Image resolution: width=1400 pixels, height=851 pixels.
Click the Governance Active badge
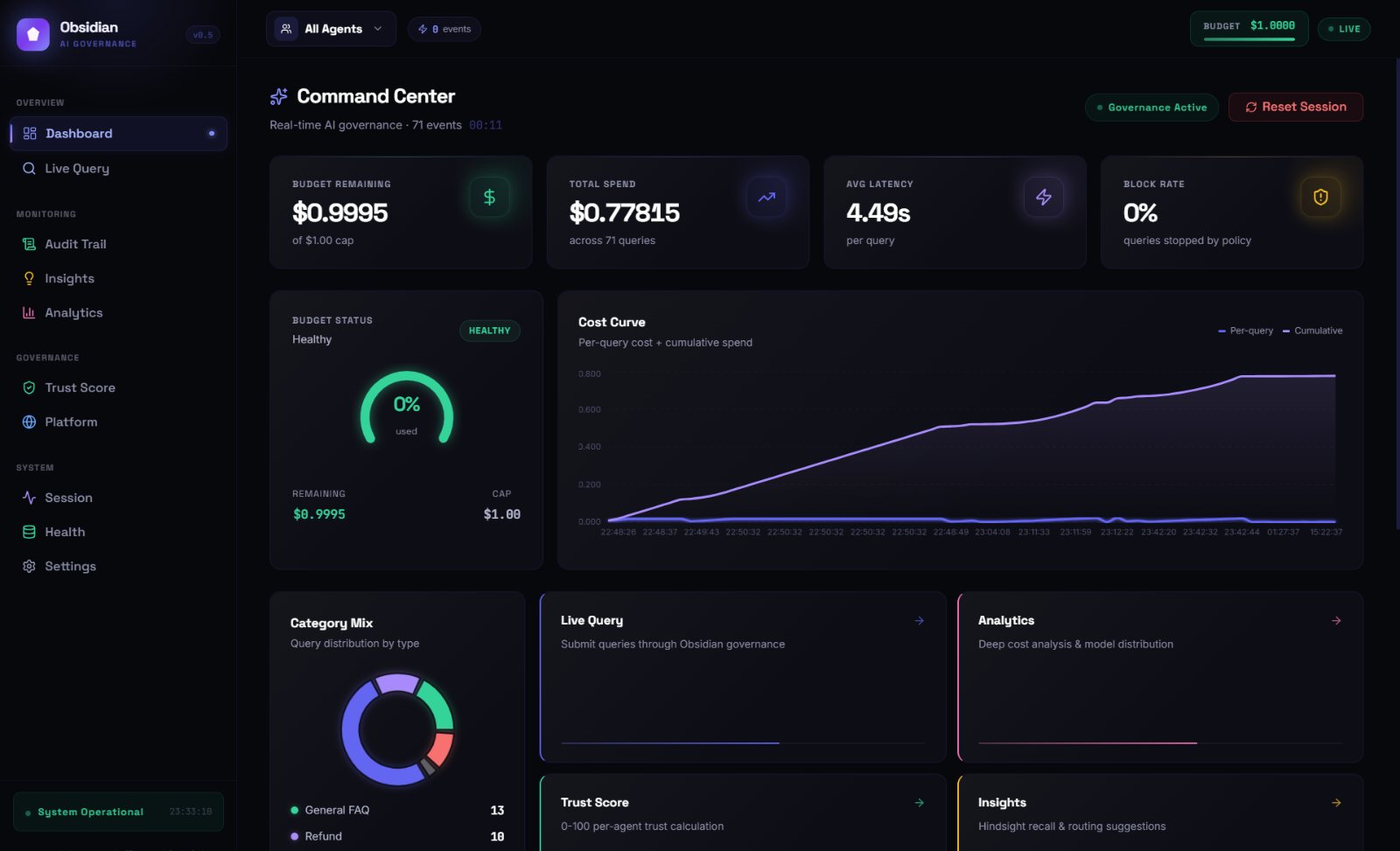pos(1151,108)
